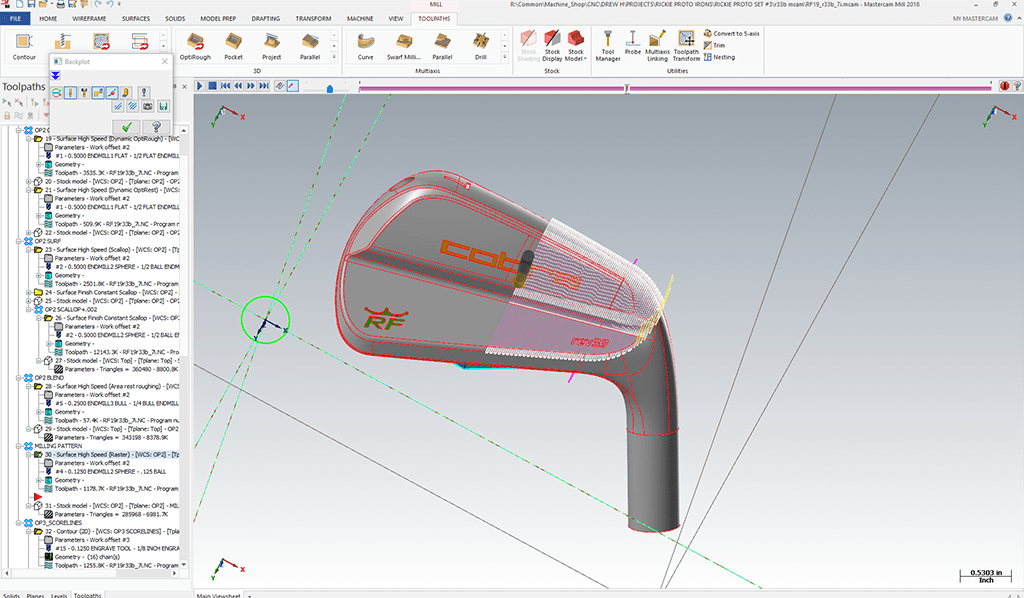This screenshot has width=1024, height=598.
Task: Switch to the SURFACES ribbon tab
Action: 136,18
